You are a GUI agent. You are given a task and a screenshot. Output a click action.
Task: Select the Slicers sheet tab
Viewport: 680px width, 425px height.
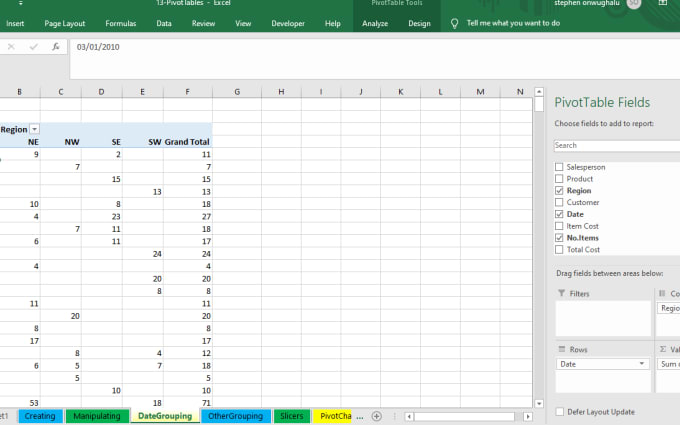pyautogui.click(x=291, y=416)
